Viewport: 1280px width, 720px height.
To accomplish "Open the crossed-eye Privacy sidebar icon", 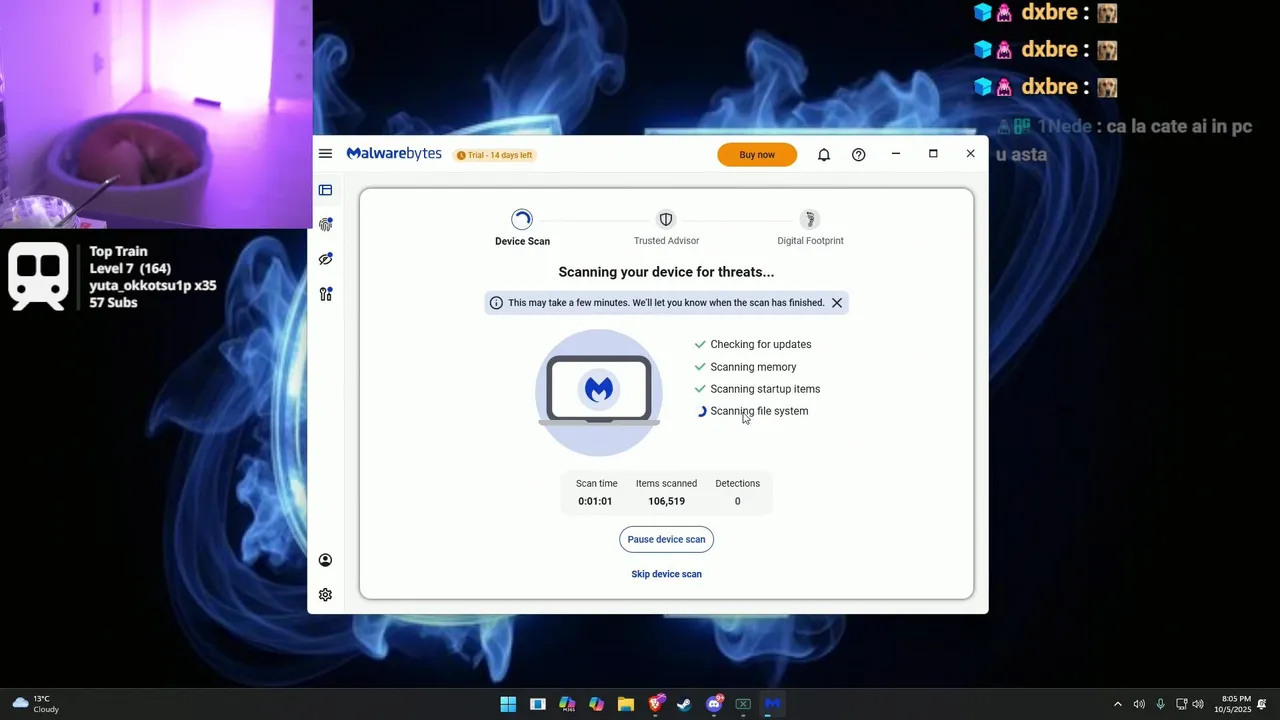I will tap(325, 259).
